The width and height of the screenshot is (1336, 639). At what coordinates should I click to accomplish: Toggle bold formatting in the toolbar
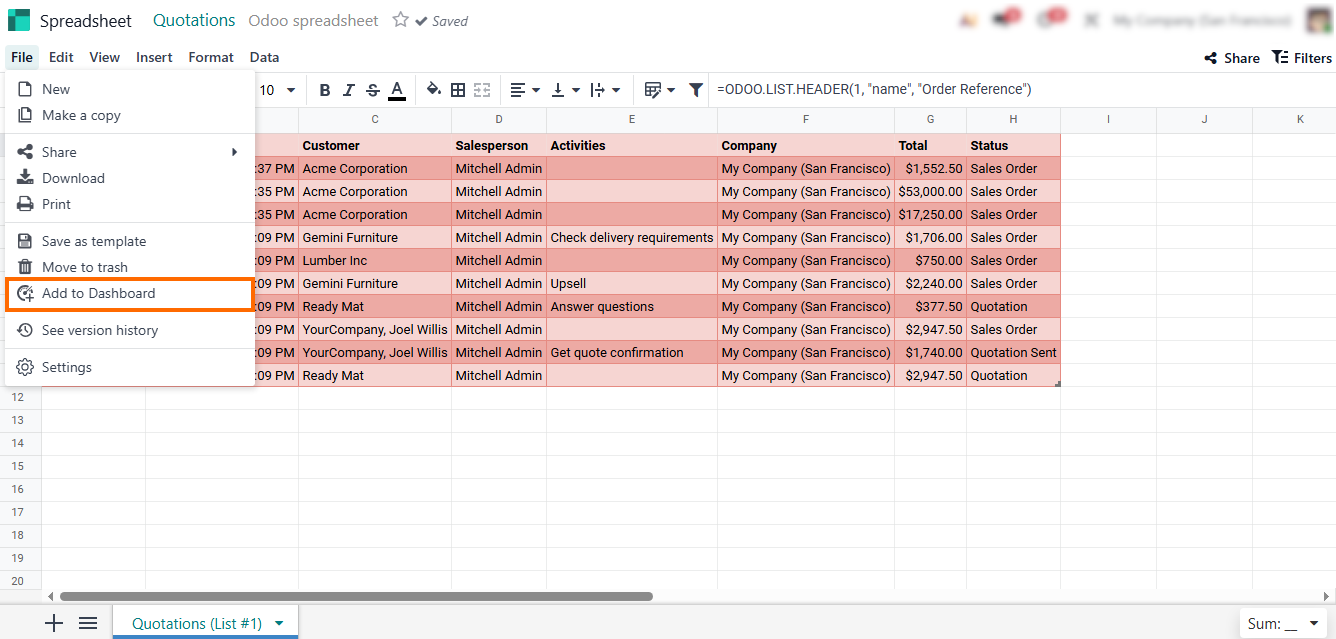click(325, 90)
